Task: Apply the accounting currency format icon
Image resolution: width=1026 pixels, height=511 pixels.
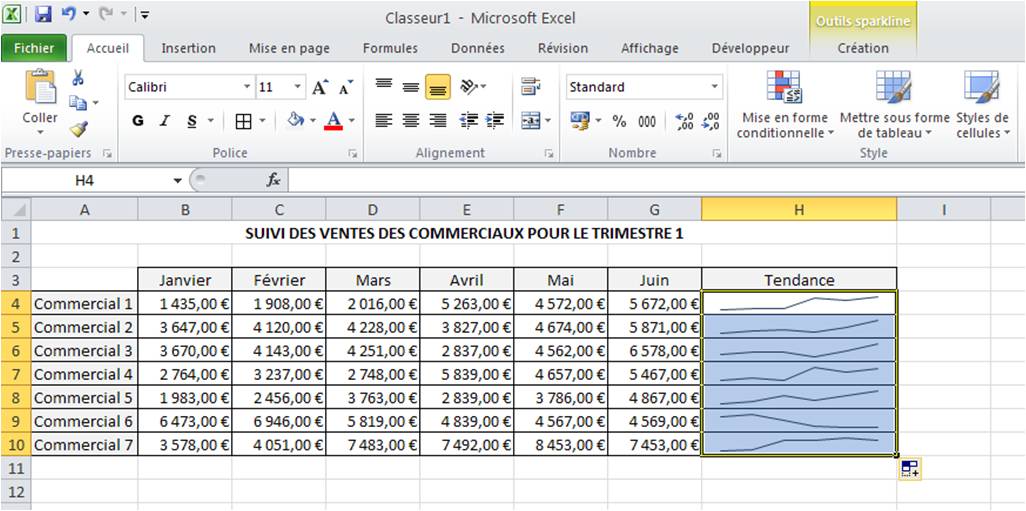Action: (x=580, y=121)
